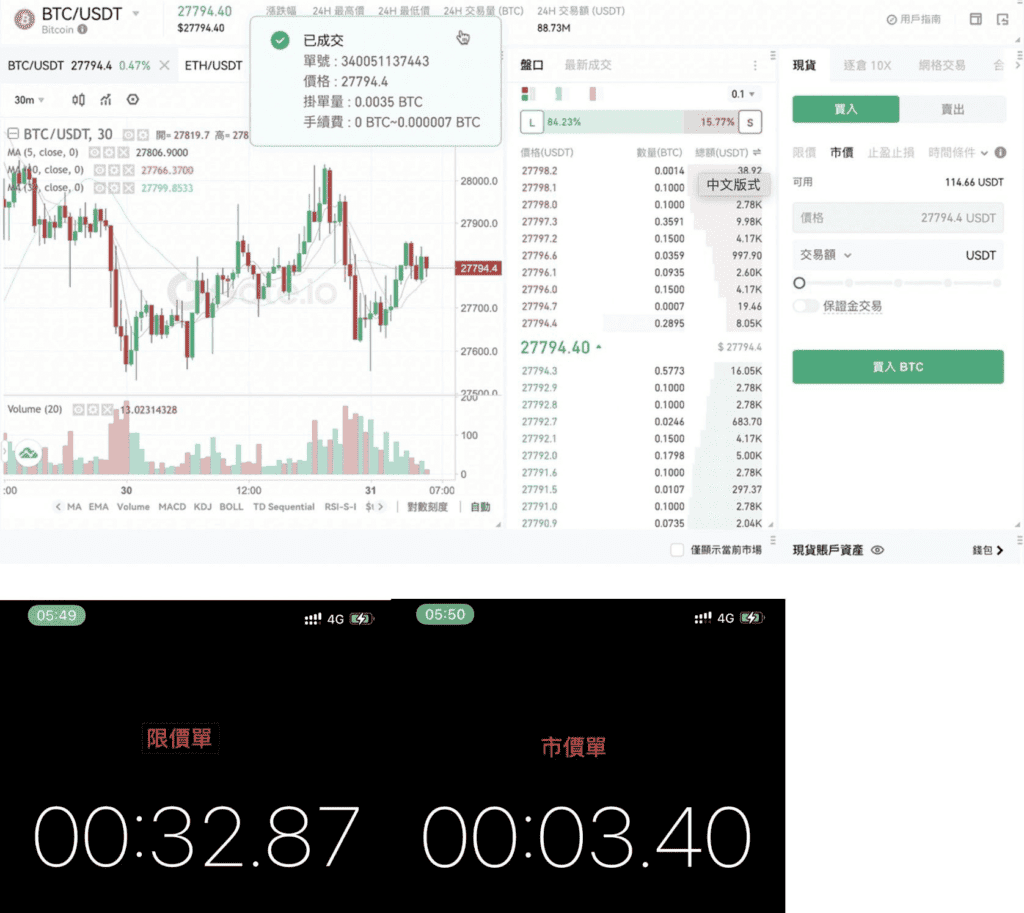Check 僅顯示當前市場 checkbox
The height and width of the screenshot is (913, 1024).
pos(677,550)
